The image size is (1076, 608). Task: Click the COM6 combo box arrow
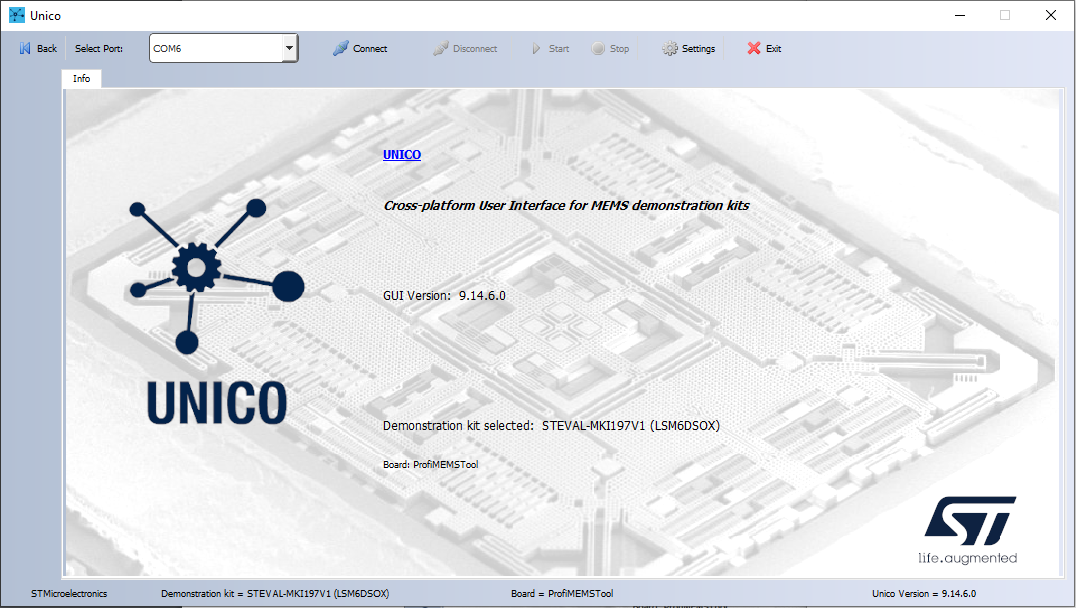point(289,47)
